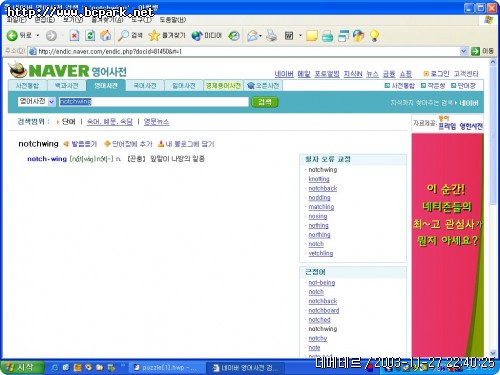Image resolution: width=500 pixels, height=375 pixels.
Task: Open the 검색 Search magnifier toolbar button
Action: [130, 35]
